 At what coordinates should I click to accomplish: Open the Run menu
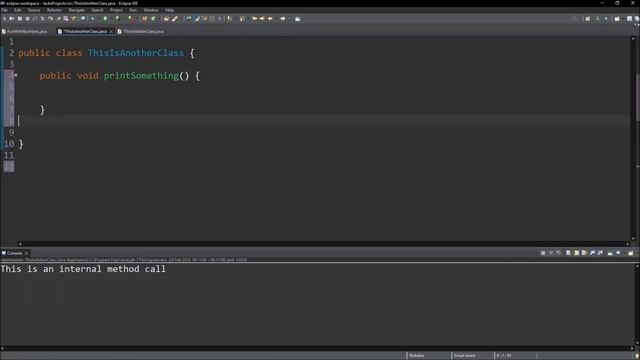[133, 10]
